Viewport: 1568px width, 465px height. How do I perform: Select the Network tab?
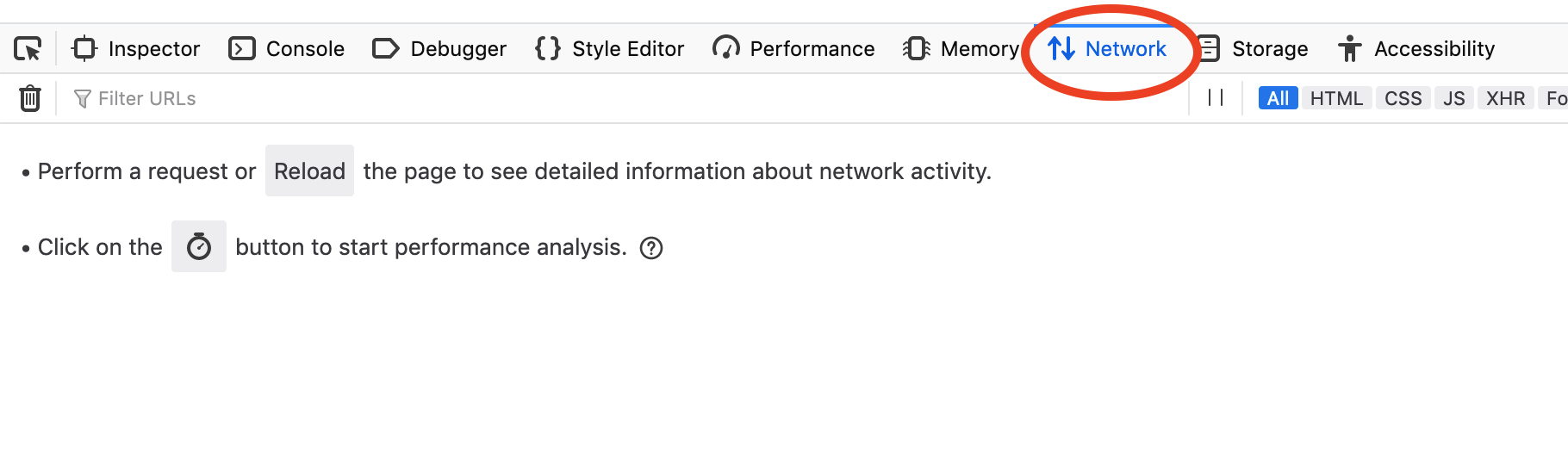tap(1108, 49)
